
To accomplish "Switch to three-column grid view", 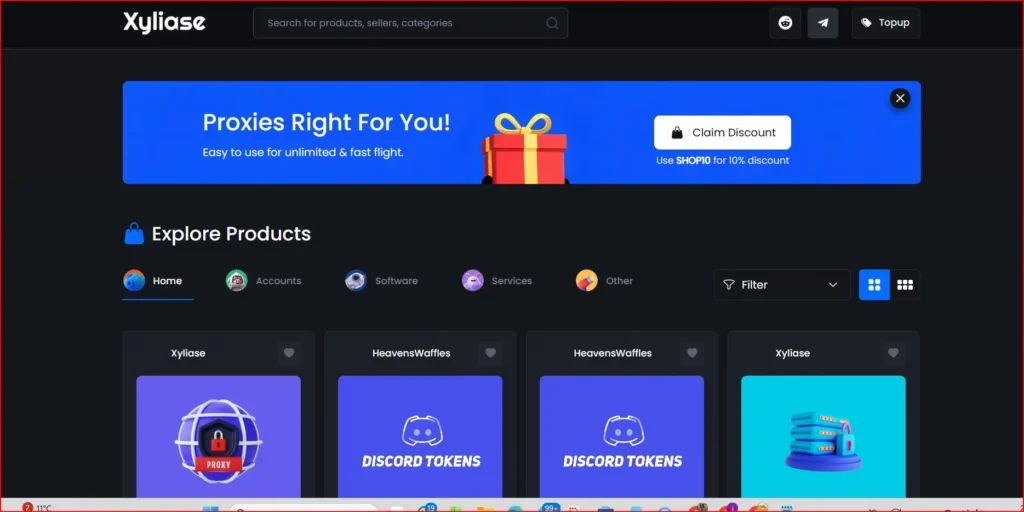I will [904, 285].
